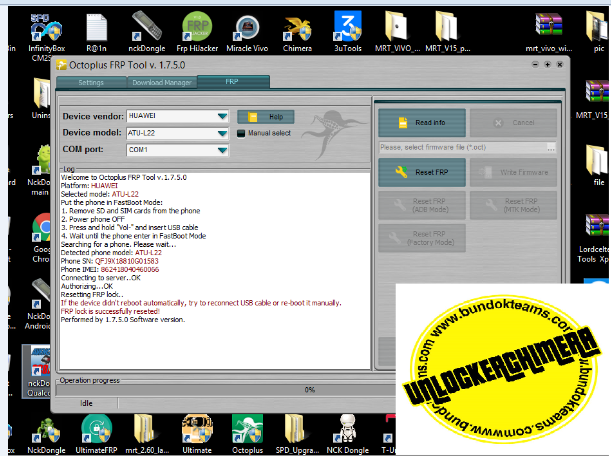Open the NckDongle main Android shortcut
The height and width of the screenshot is (456, 611).
[x=39, y=171]
